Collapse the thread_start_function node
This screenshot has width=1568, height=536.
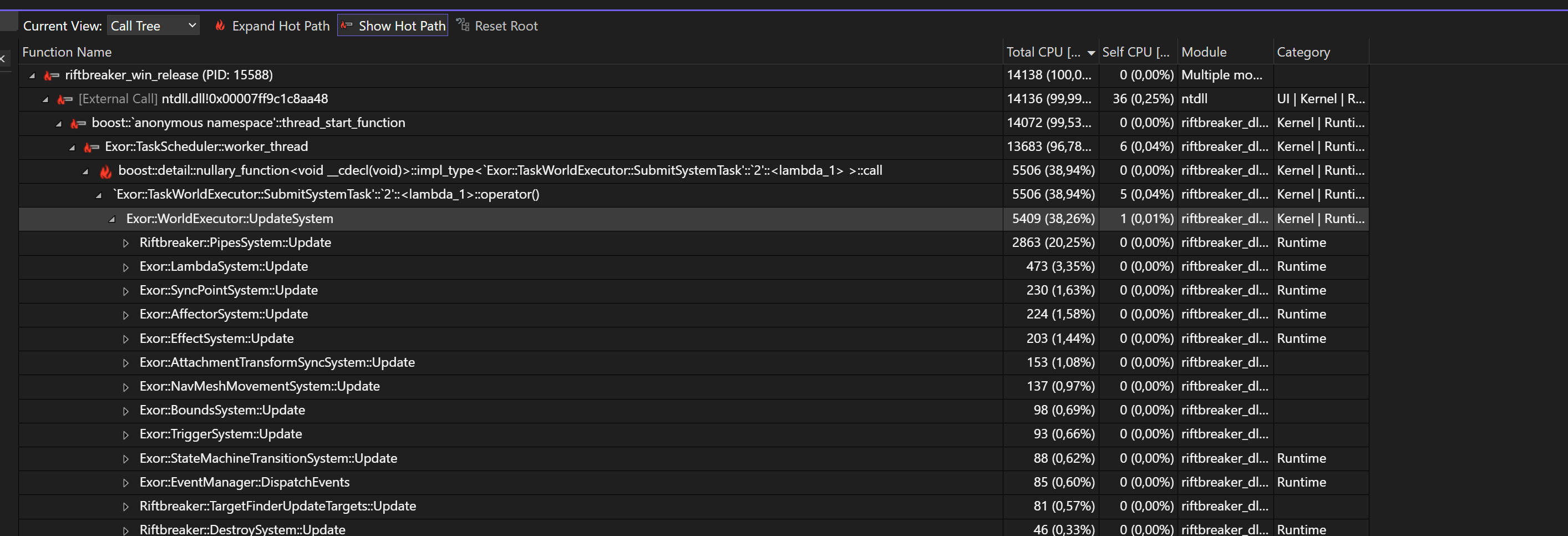(58, 124)
